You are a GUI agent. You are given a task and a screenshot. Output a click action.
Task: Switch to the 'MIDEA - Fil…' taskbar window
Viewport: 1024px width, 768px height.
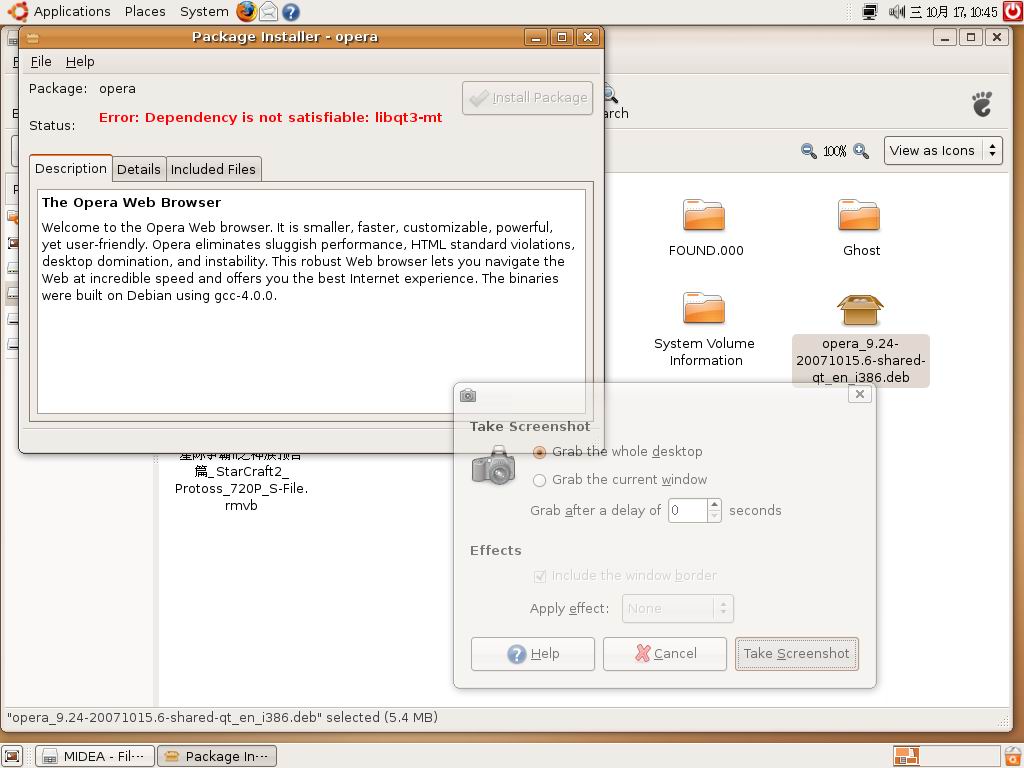[95, 756]
